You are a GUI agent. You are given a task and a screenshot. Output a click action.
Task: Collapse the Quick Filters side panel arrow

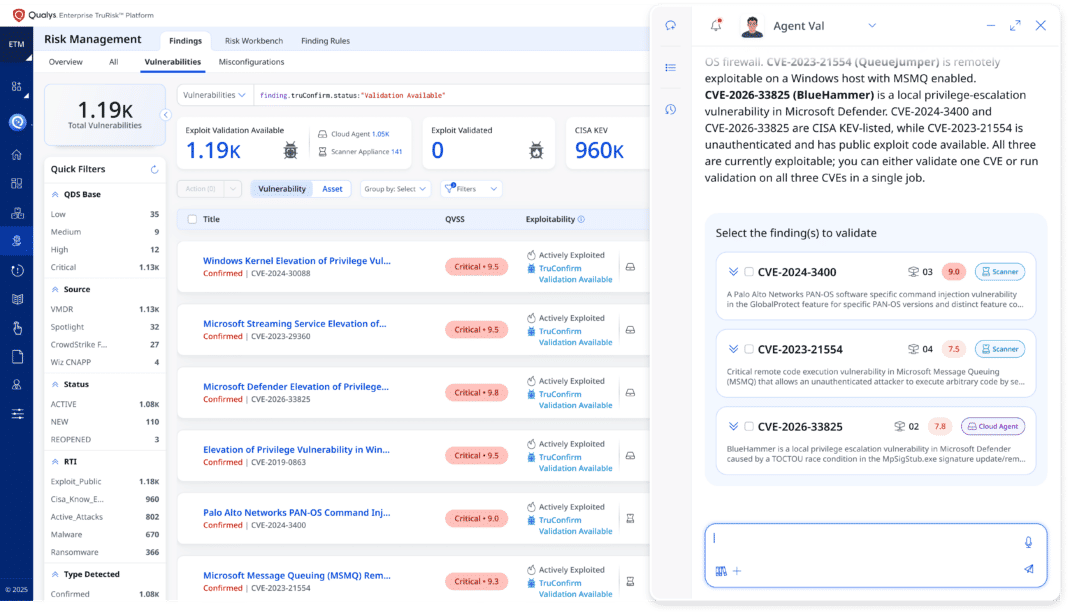166,115
